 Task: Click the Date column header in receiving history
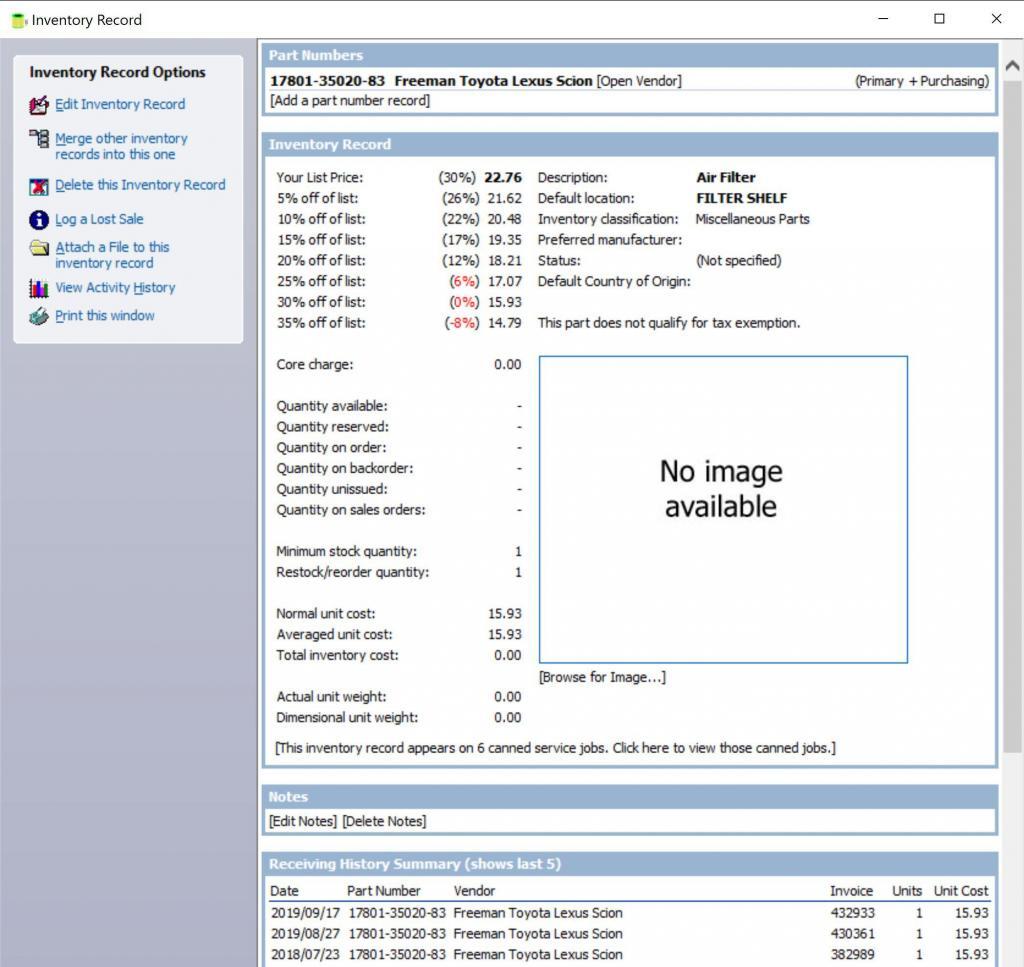tap(284, 891)
